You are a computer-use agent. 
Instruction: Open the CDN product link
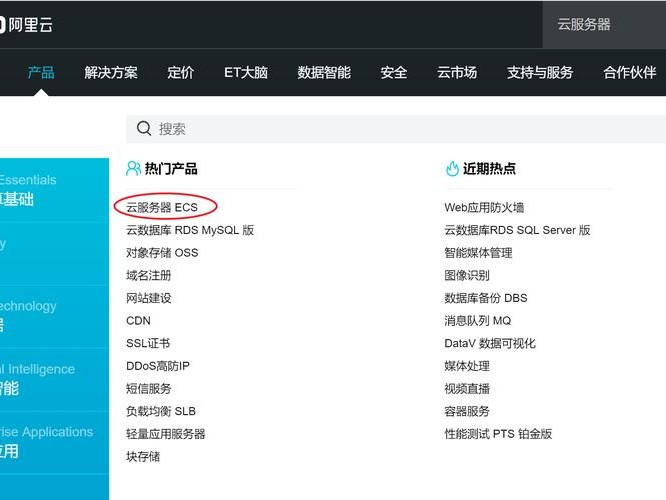click(x=138, y=321)
